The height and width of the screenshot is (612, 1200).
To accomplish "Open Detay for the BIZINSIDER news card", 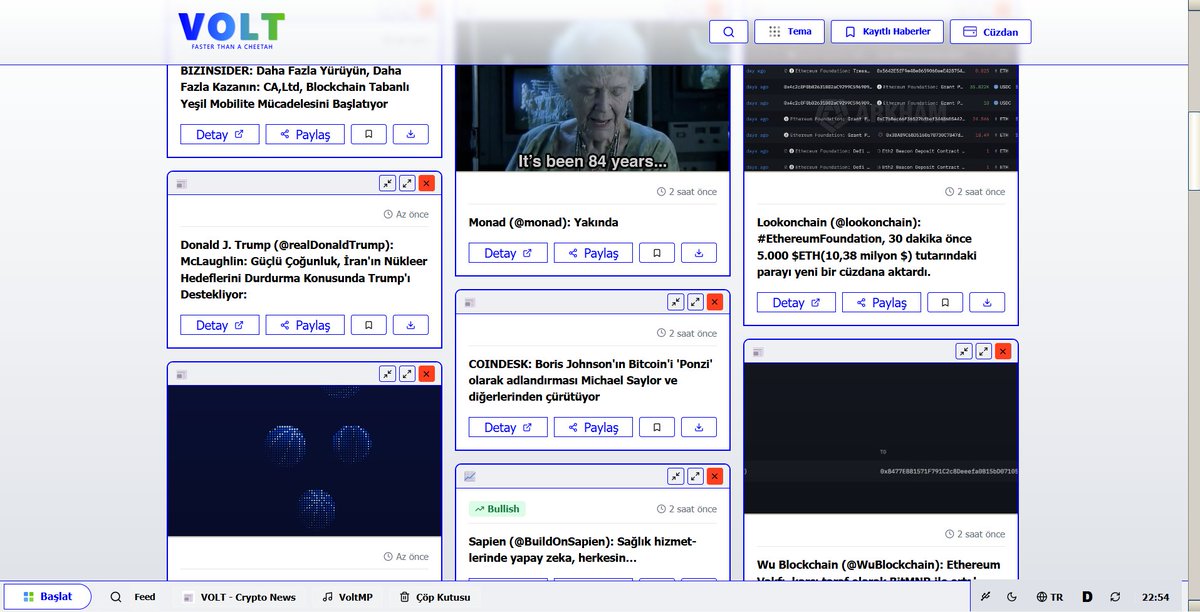I will (220, 134).
